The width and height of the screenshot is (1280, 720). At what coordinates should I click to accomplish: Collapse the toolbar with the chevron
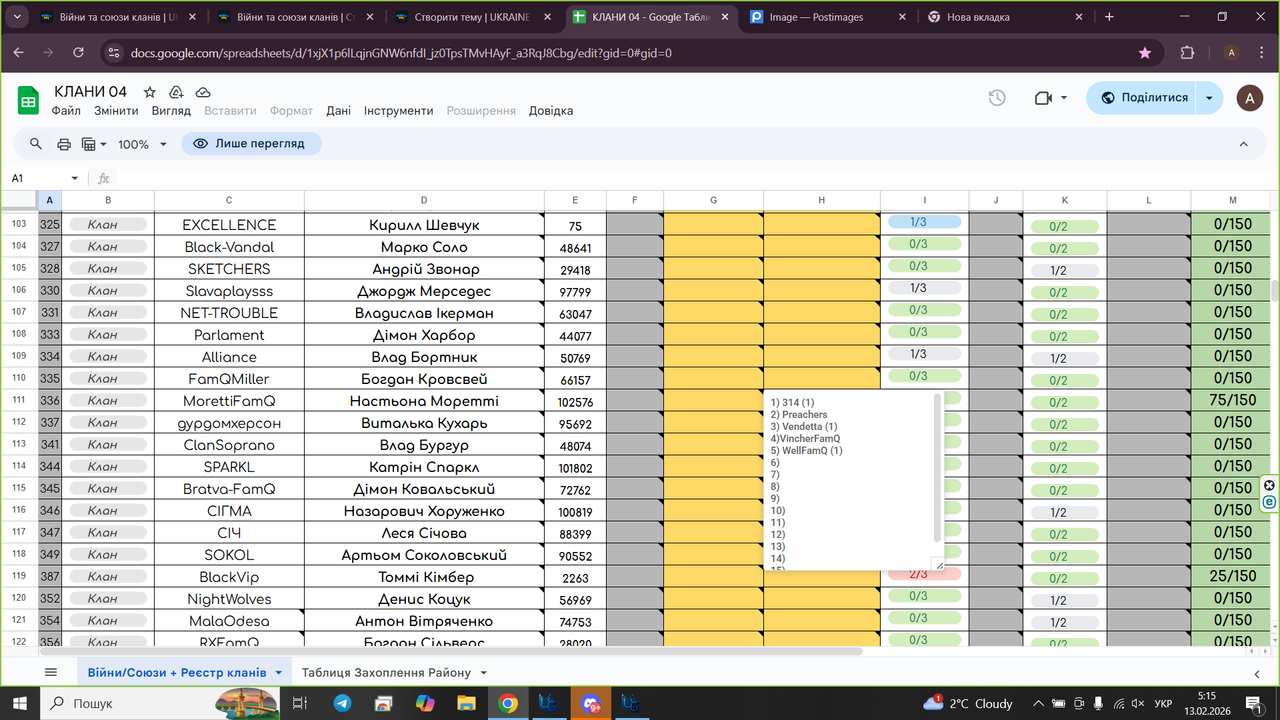[1244, 144]
